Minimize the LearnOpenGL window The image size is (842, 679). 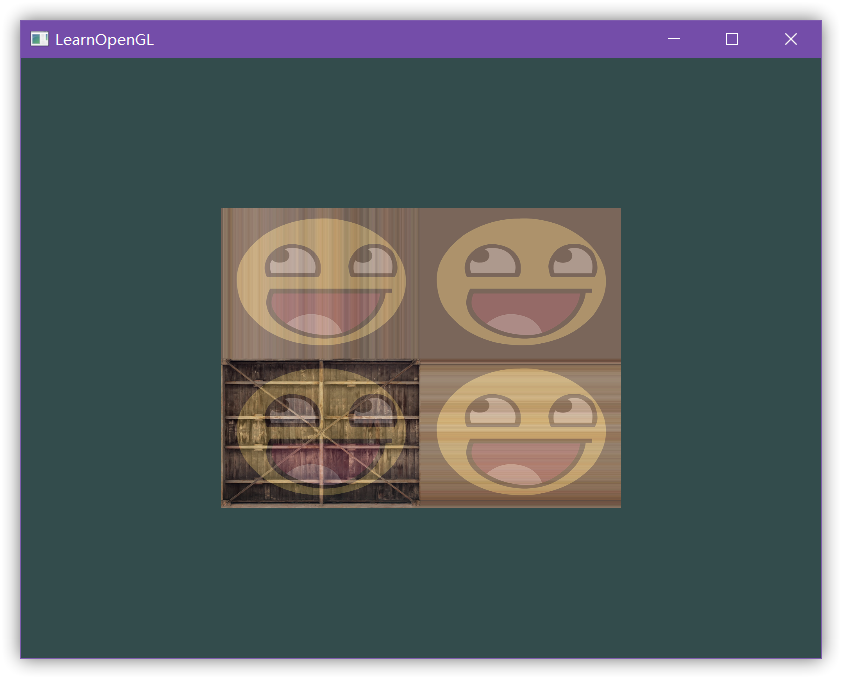pos(674,39)
